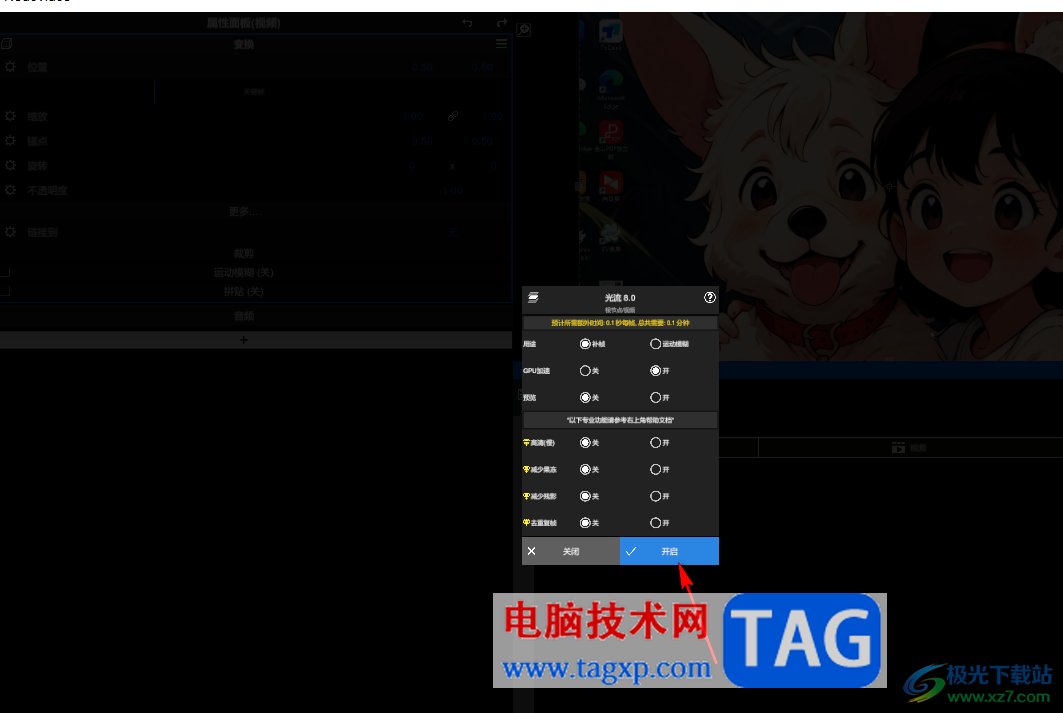
Task: Open the 裁剪 section
Action: (243, 253)
